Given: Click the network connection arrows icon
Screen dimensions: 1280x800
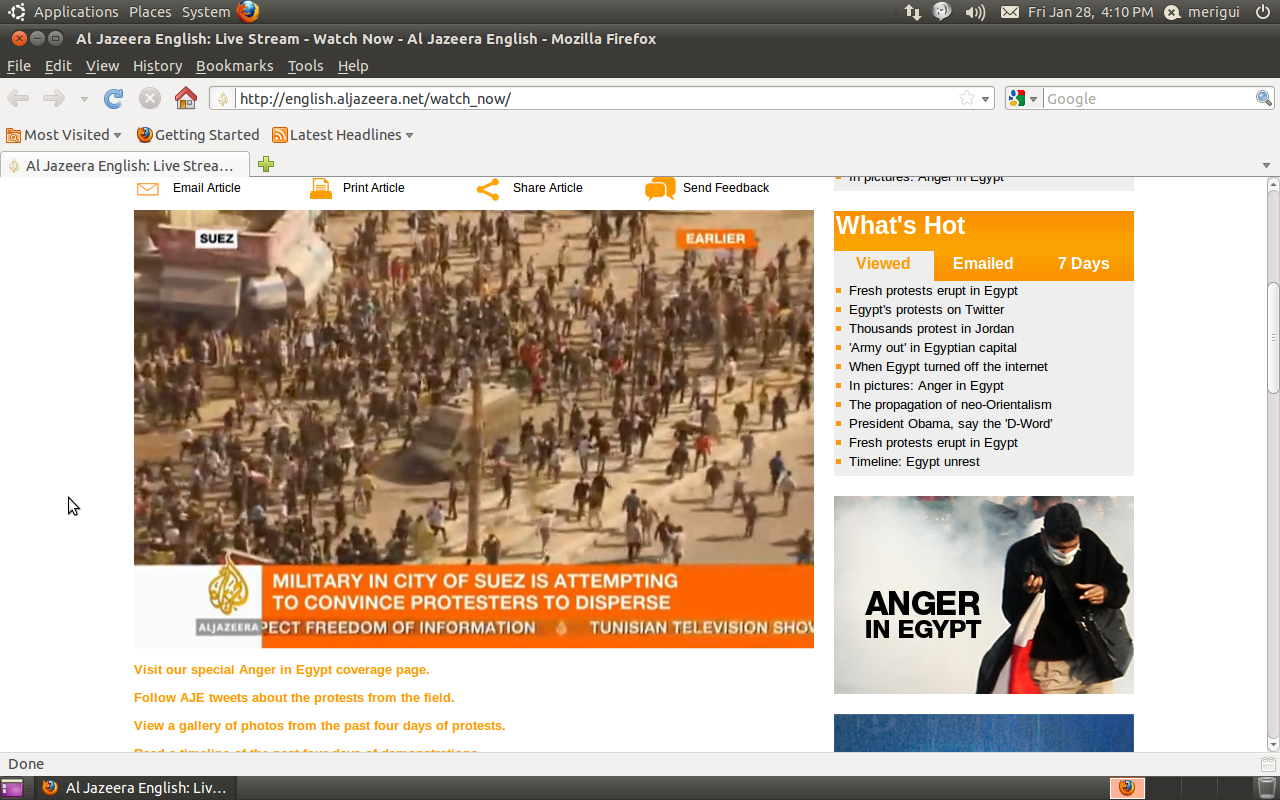Looking at the screenshot, I should coord(912,12).
